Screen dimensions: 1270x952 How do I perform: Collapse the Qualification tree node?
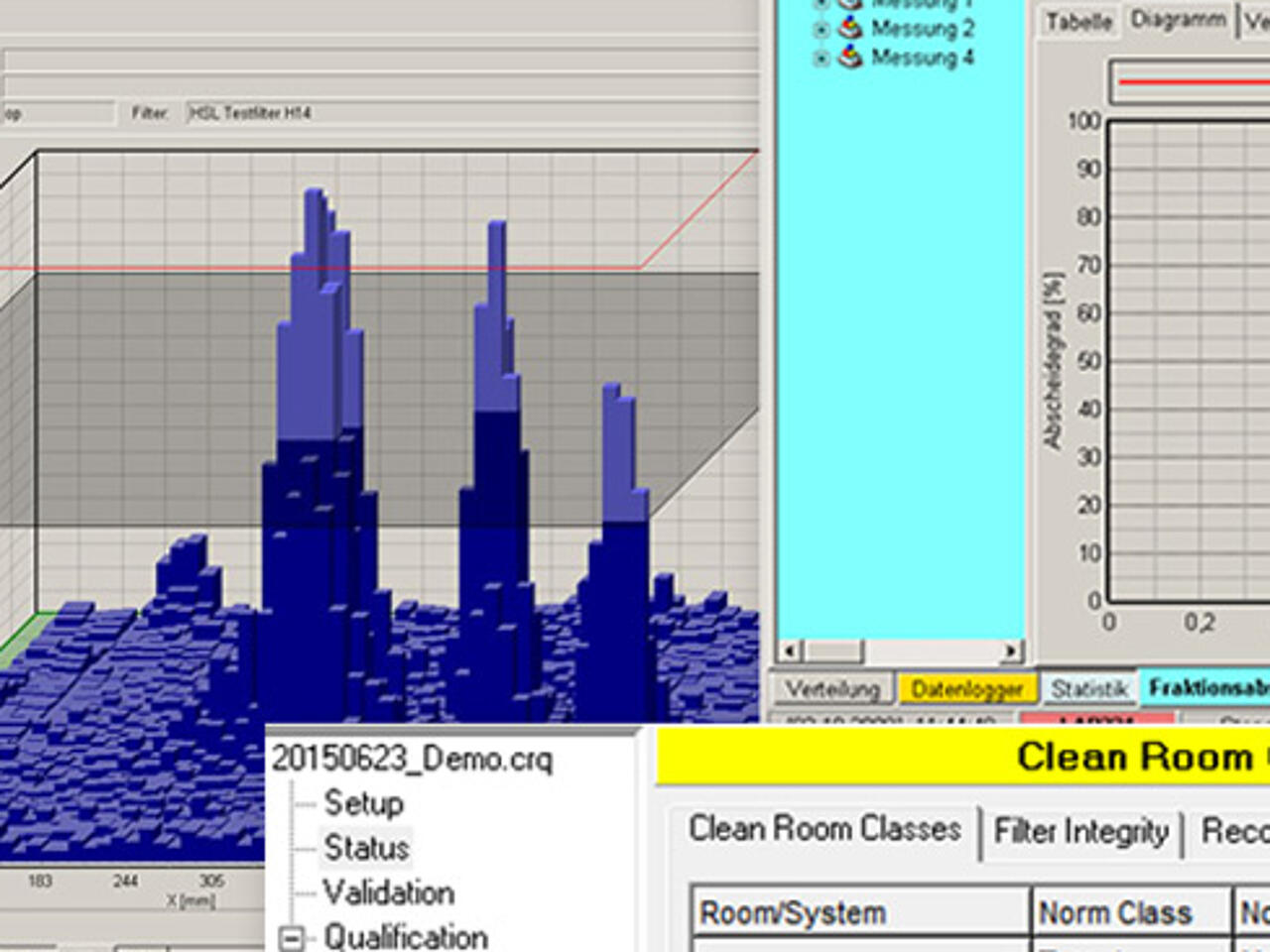click(289, 938)
